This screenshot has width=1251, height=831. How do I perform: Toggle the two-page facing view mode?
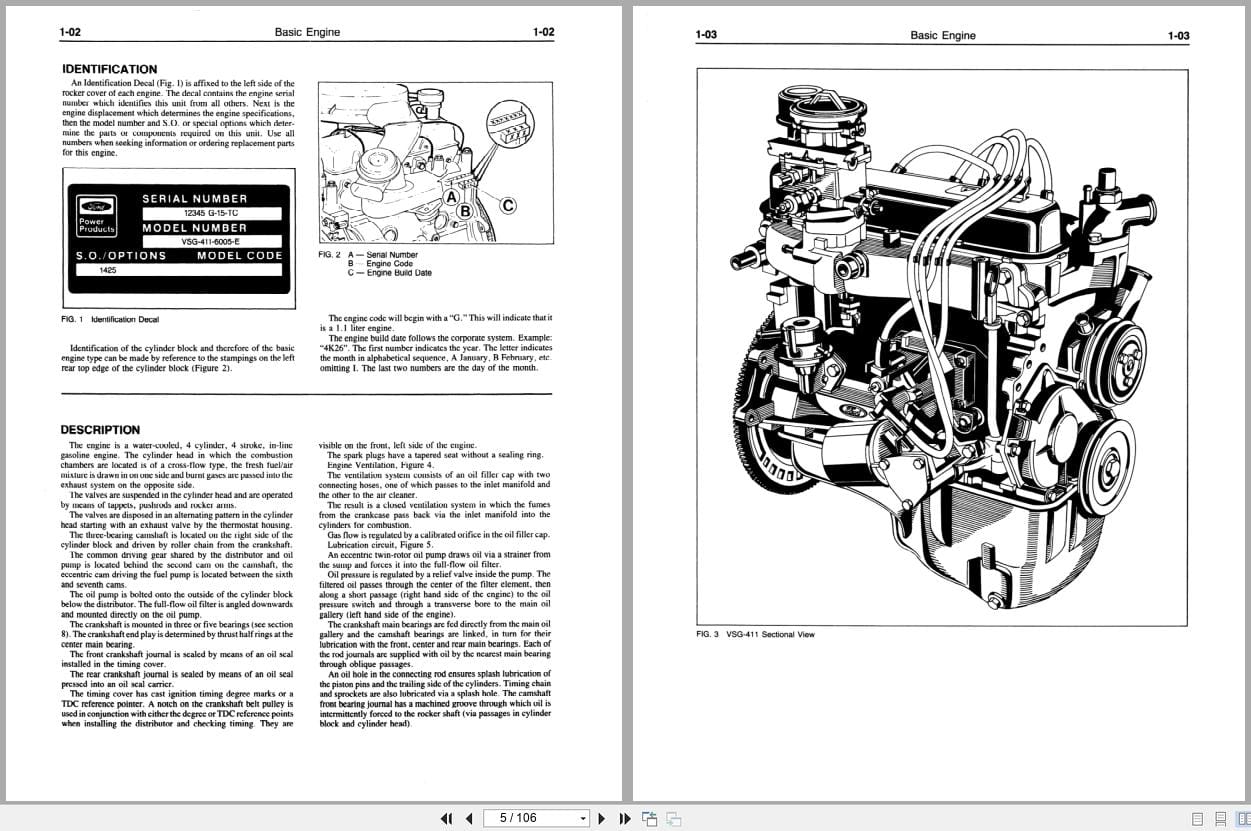pos(1243,818)
